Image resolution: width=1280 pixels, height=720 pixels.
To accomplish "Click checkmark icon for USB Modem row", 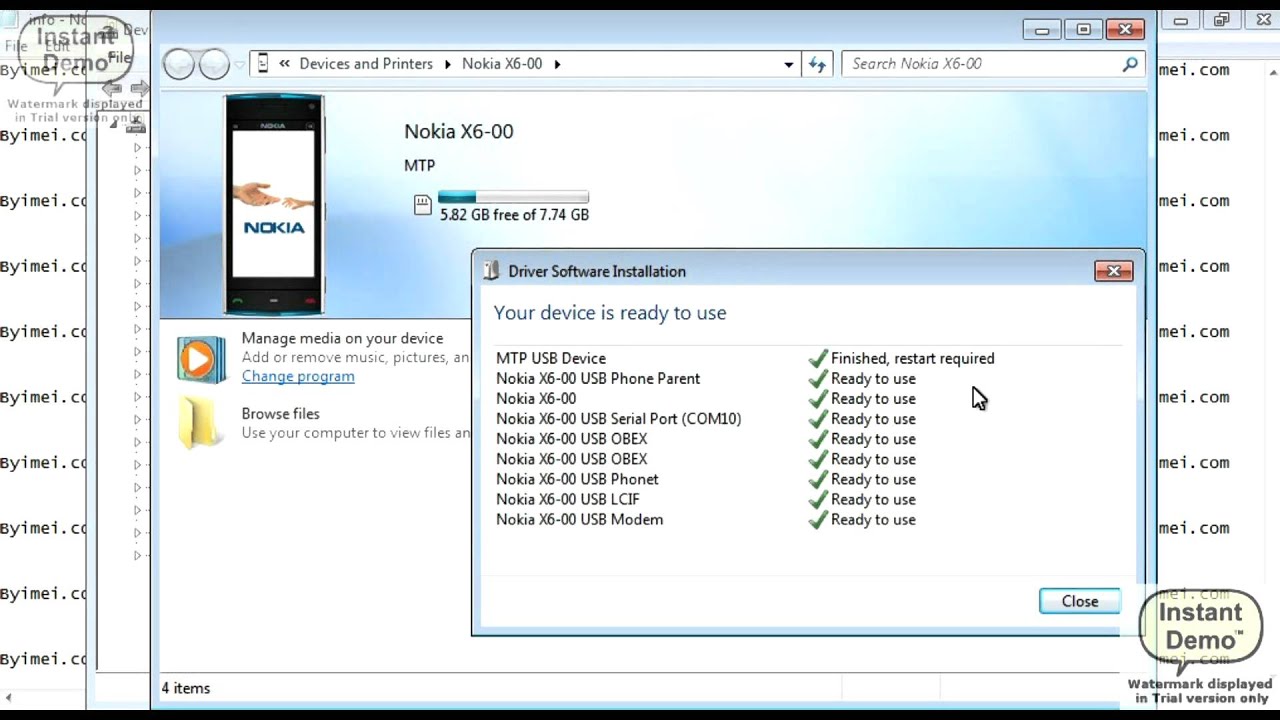I will [818, 519].
